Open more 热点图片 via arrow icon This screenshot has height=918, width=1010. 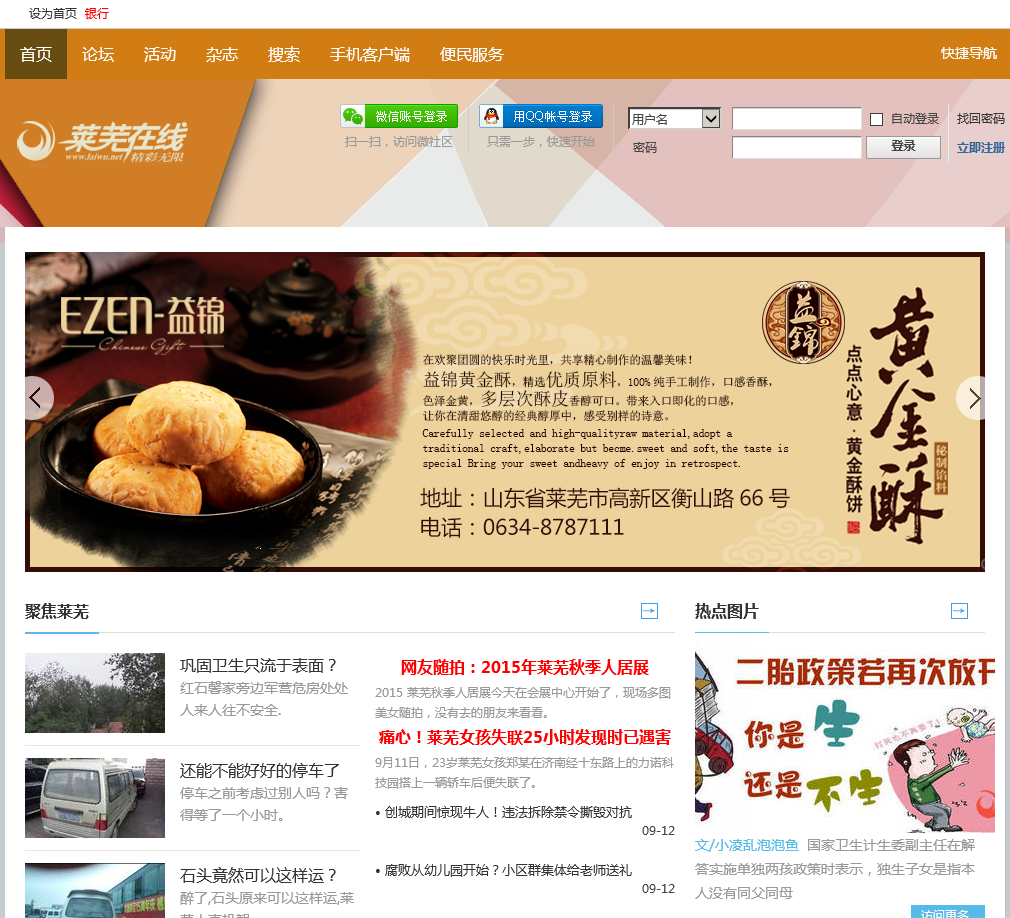959,611
